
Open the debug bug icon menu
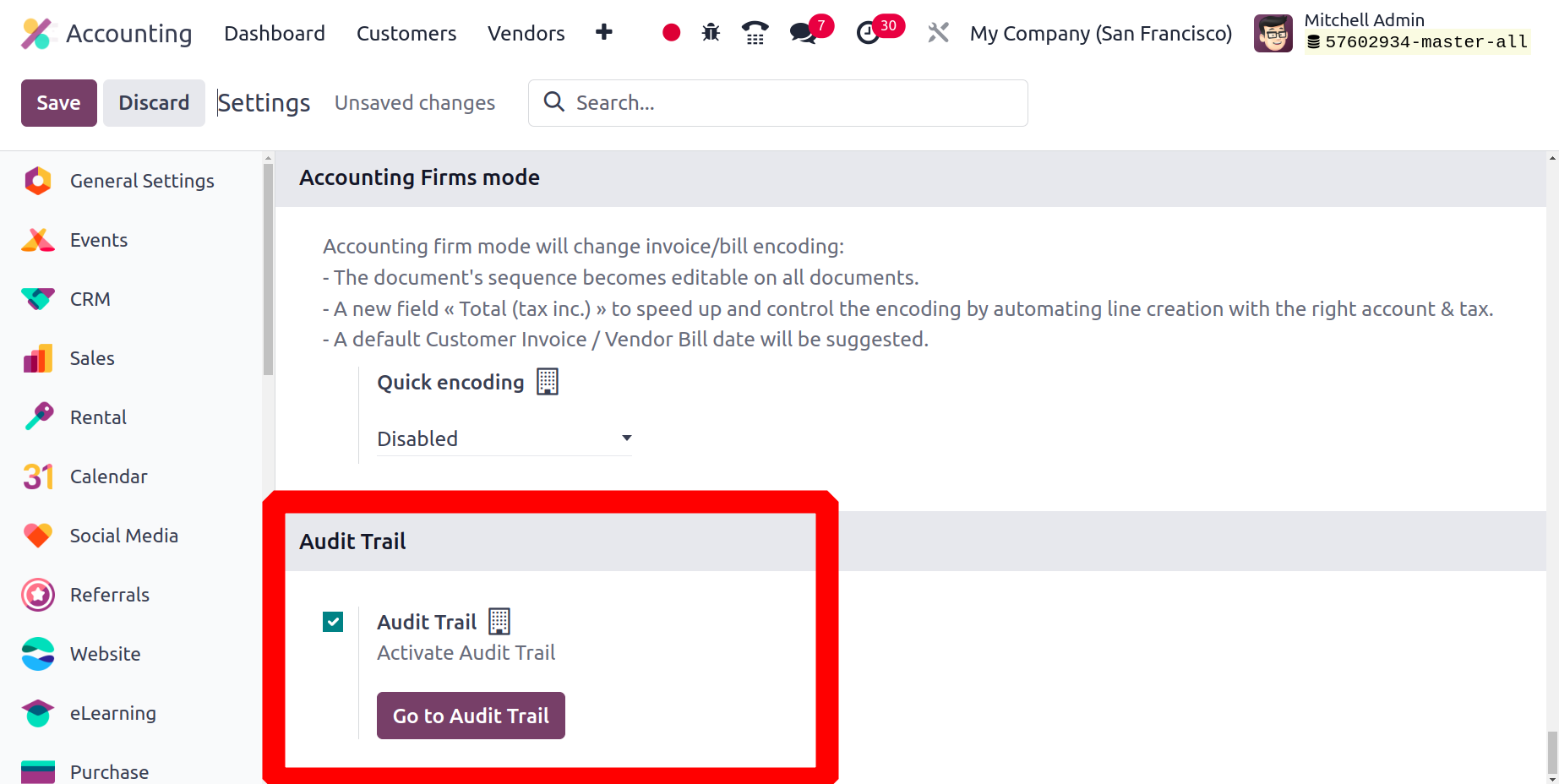click(711, 33)
